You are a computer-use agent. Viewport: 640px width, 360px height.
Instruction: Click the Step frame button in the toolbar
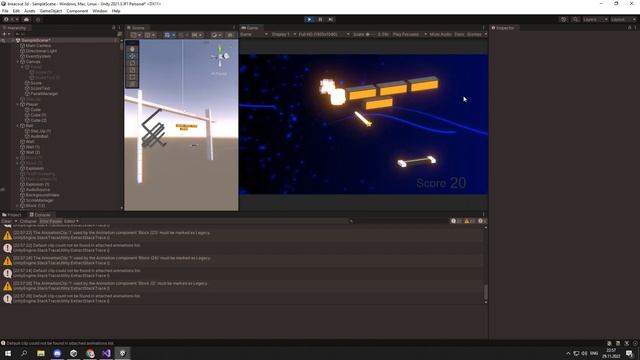(x=331, y=19)
